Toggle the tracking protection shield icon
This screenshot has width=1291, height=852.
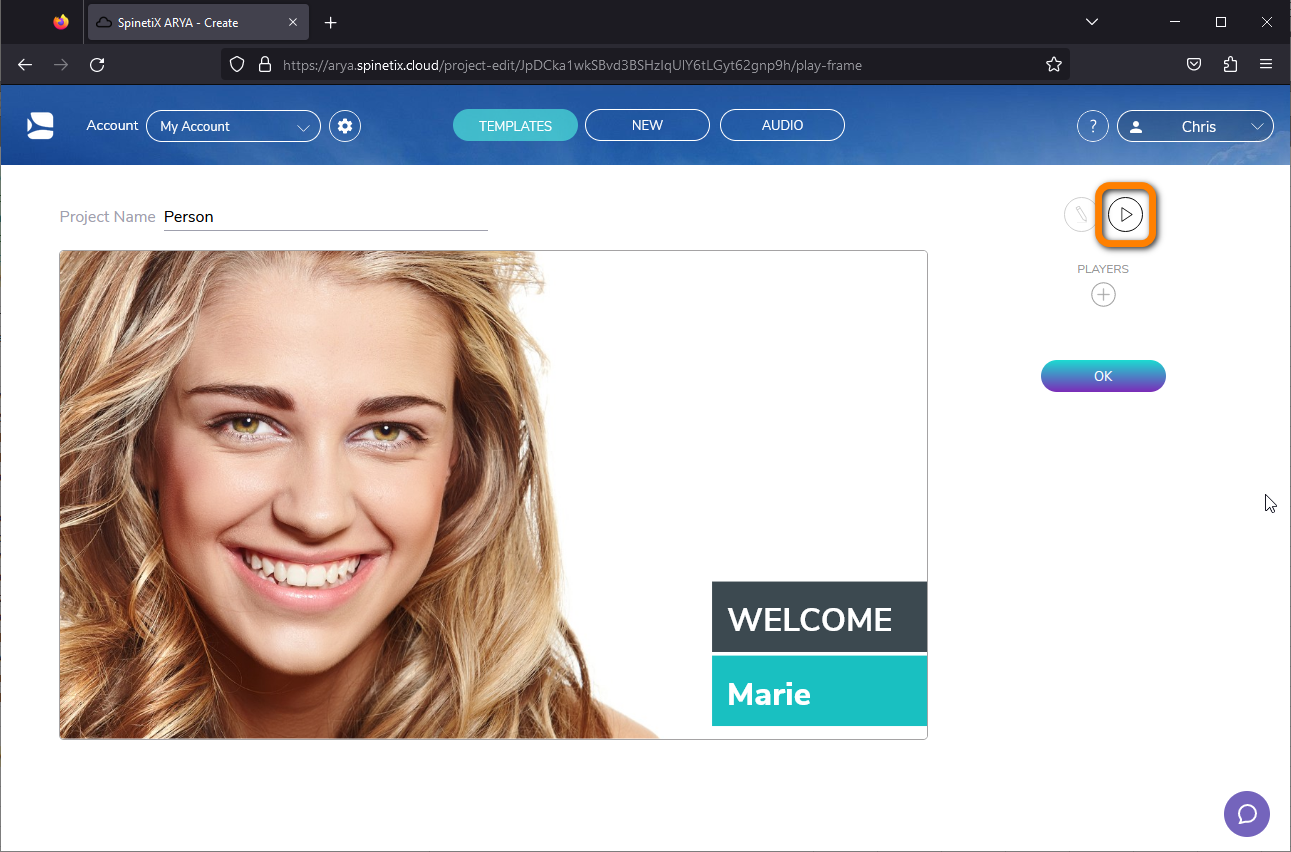click(236, 64)
